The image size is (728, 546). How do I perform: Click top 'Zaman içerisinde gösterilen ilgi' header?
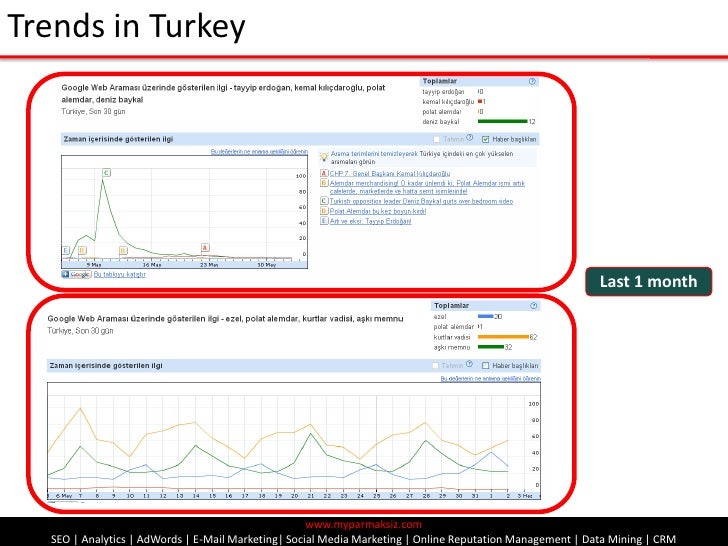(118, 139)
